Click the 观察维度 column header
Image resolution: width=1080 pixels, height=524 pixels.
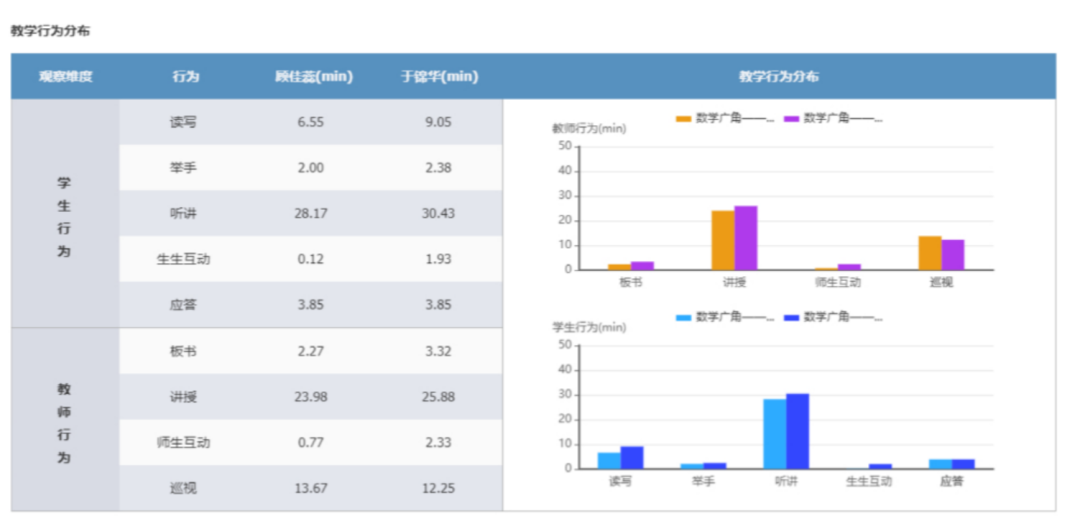point(65,77)
